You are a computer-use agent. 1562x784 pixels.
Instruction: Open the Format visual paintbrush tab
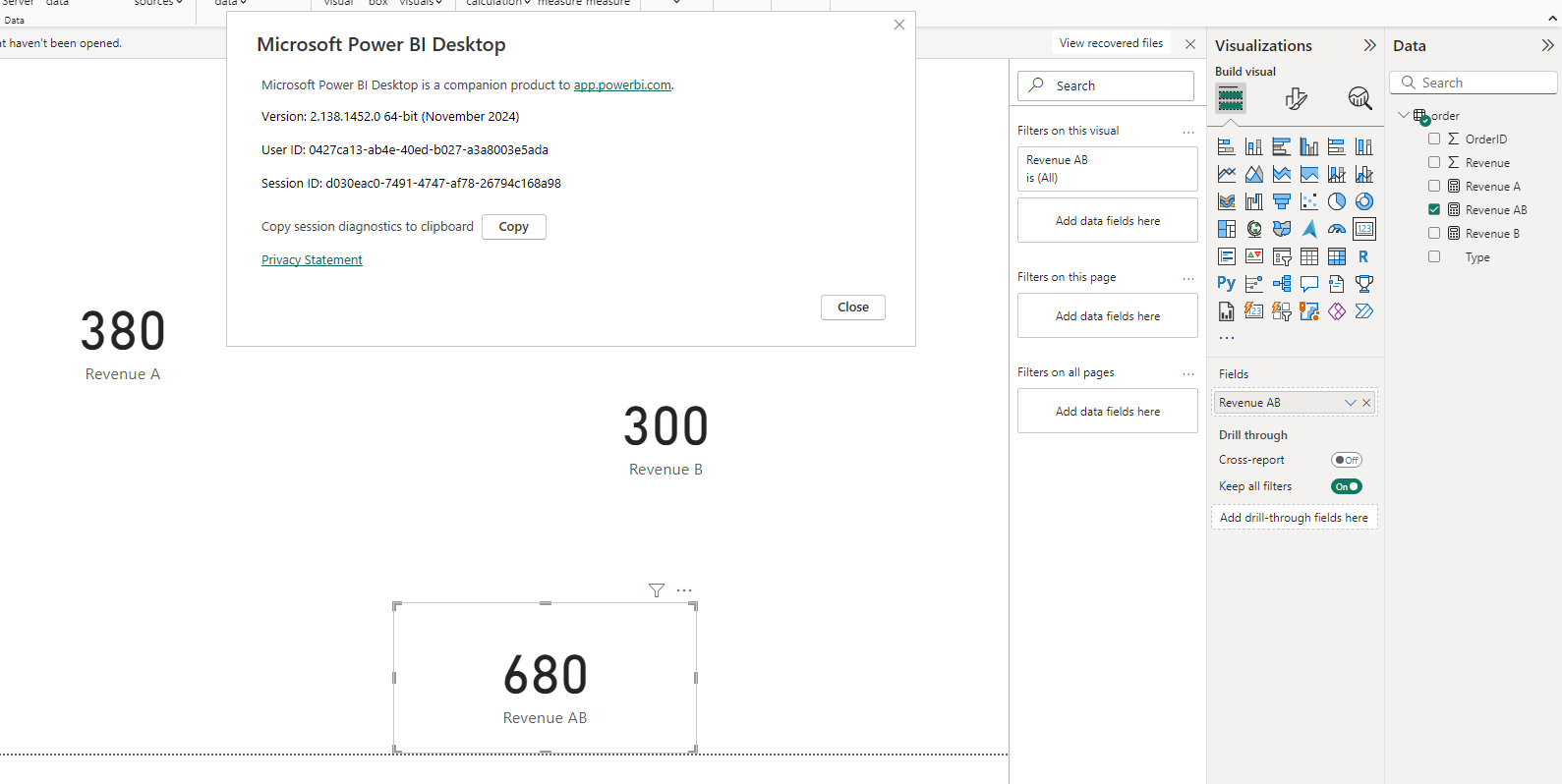pos(1296,98)
